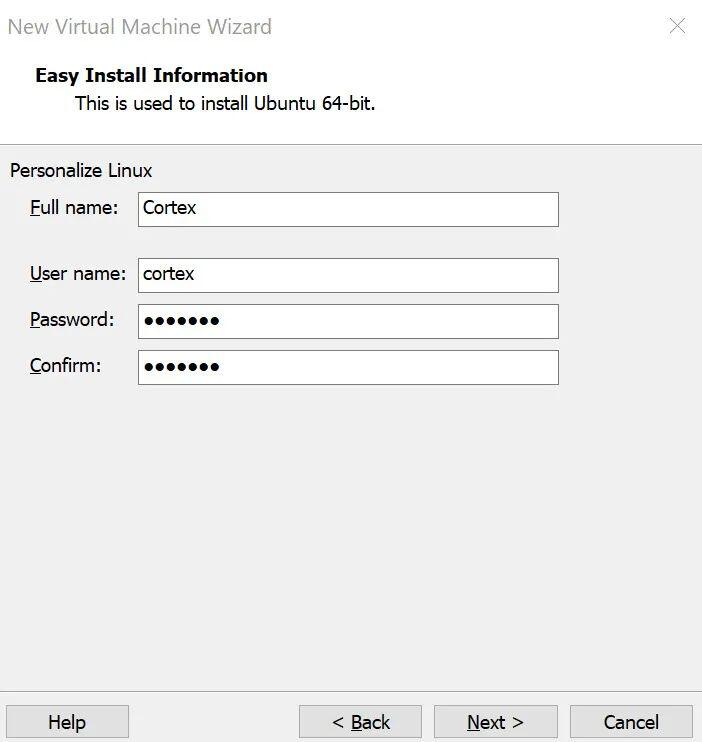Click the "Confirm:" label
Viewport: 702px width, 742px height.
point(66,366)
